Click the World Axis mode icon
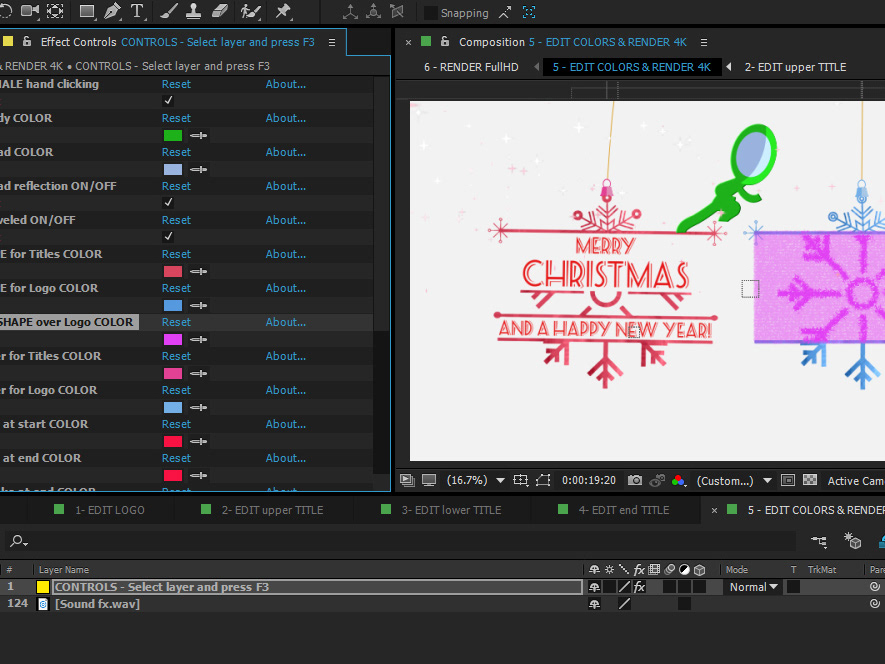The image size is (885, 664). click(373, 12)
